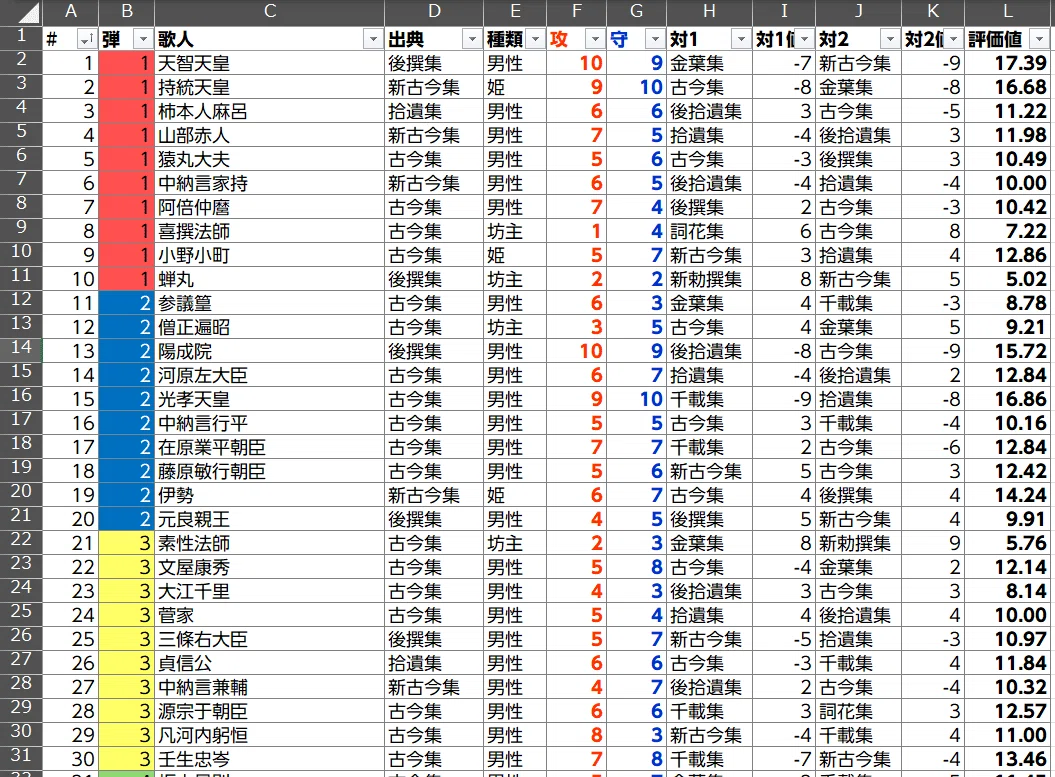Click the select-all corner triangle

tap(30, 13)
